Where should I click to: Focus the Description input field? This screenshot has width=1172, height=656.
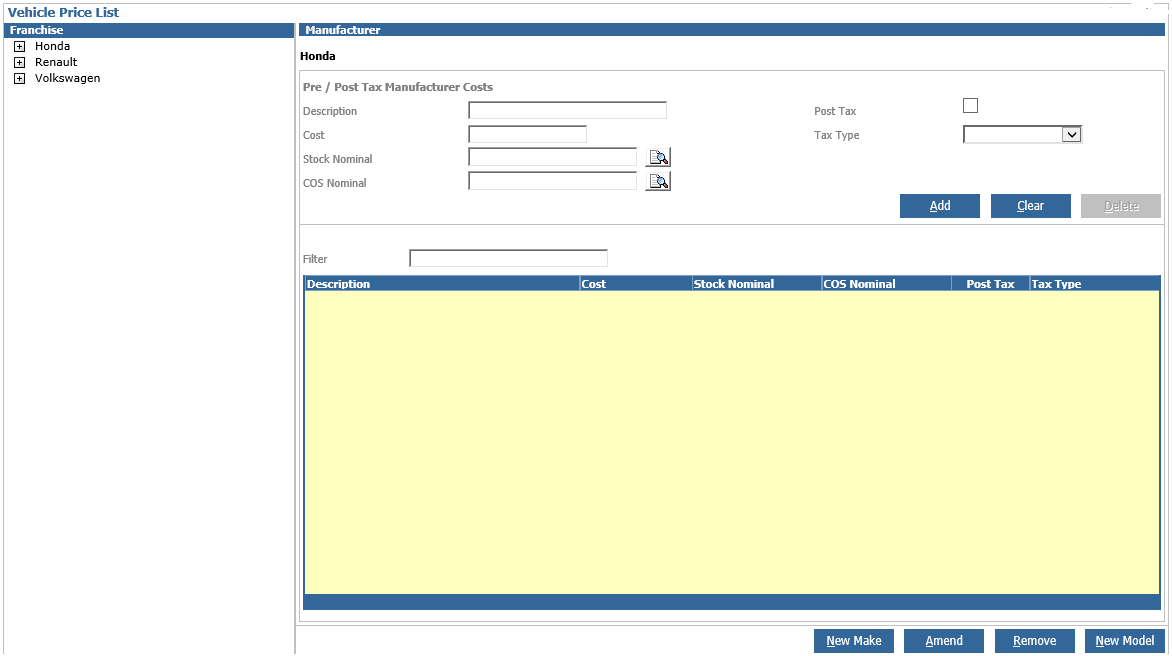[567, 111]
